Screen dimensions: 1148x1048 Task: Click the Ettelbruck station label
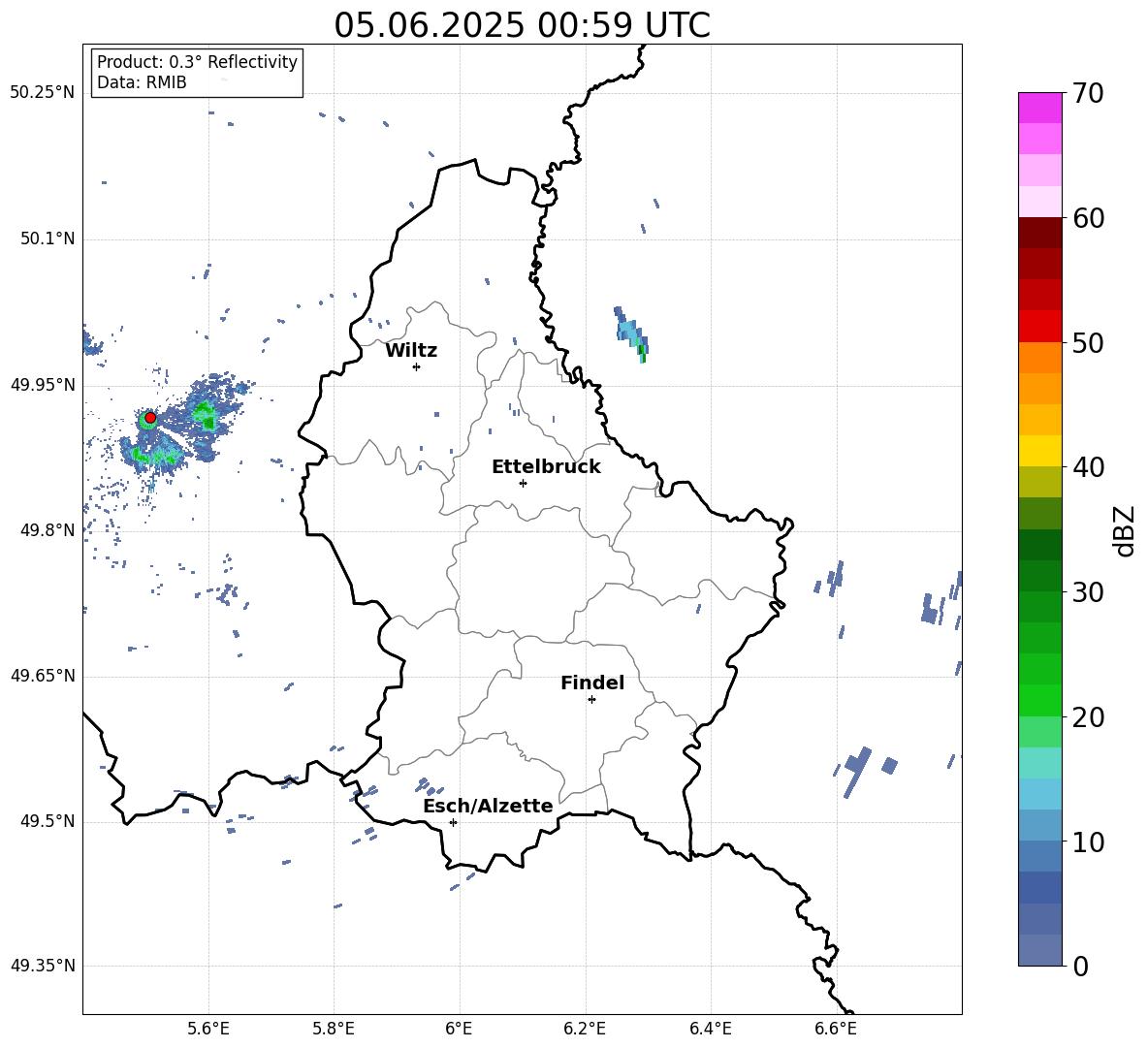(x=546, y=467)
